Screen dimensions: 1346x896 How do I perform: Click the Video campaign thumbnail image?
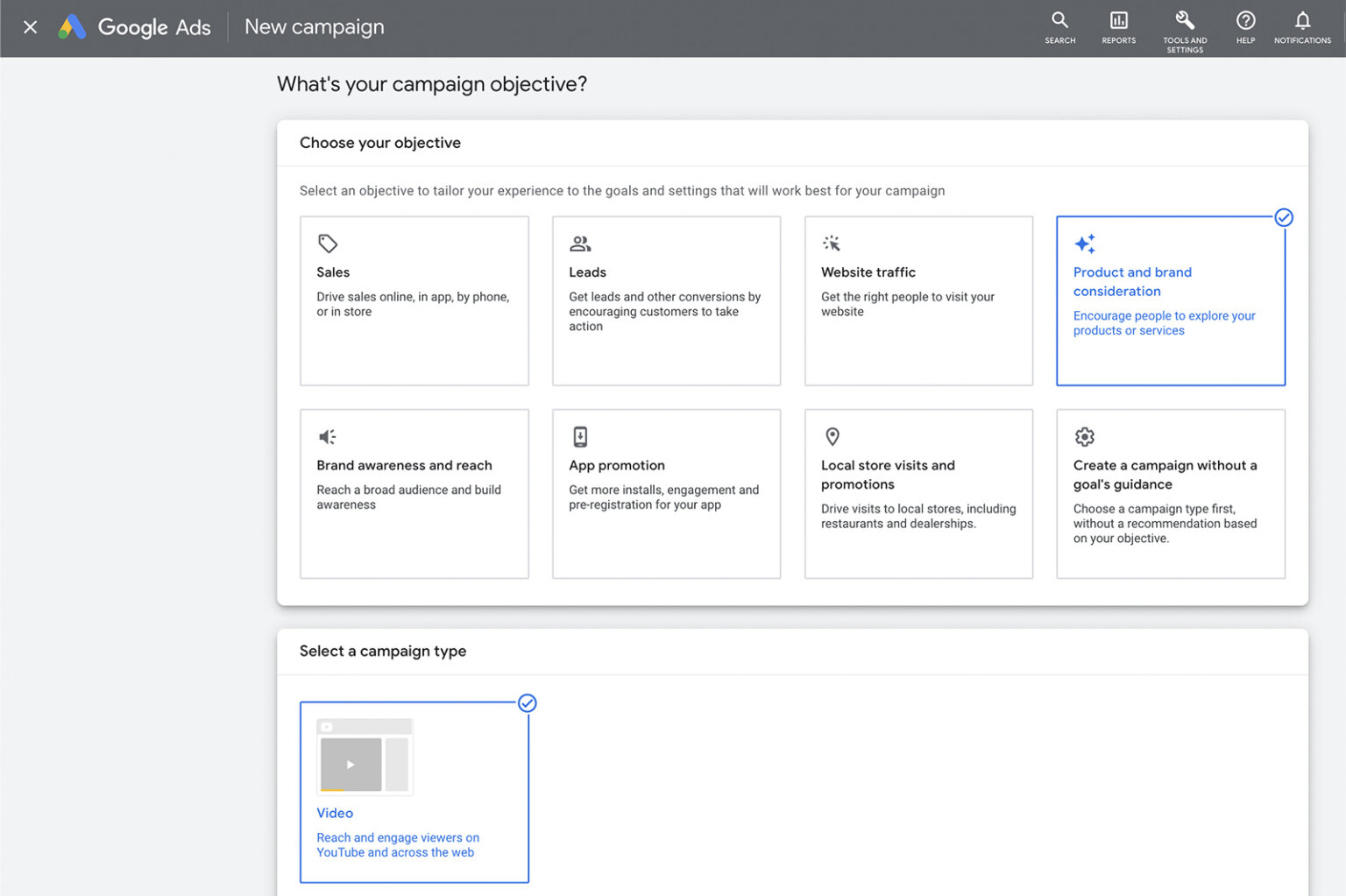click(365, 757)
